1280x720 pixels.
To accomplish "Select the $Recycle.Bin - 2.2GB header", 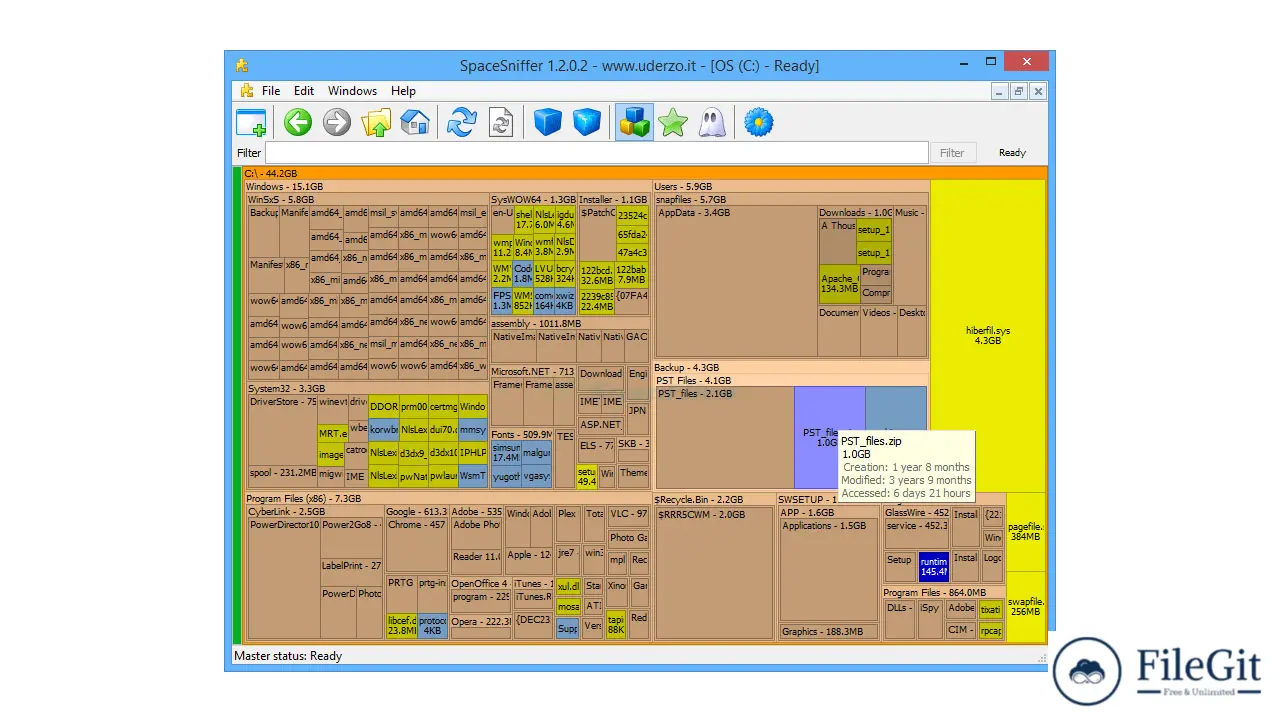I will [714, 499].
